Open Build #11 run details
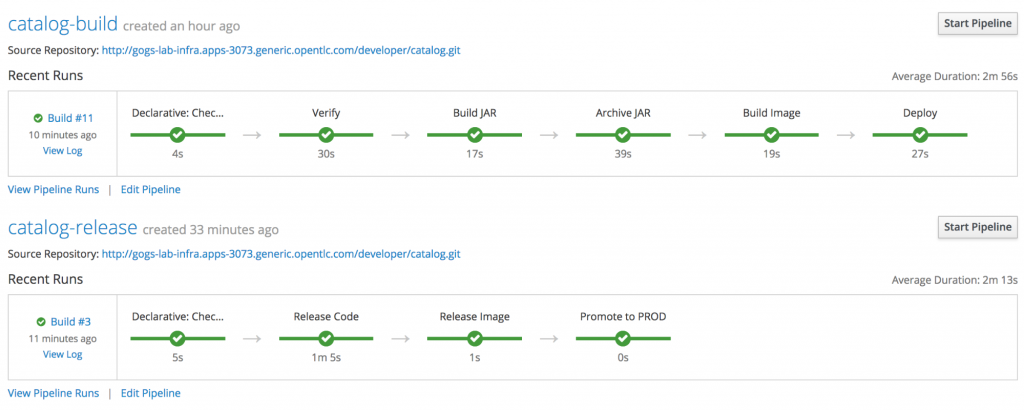1024x410 pixels. pyautogui.click(x=69, y=118)
